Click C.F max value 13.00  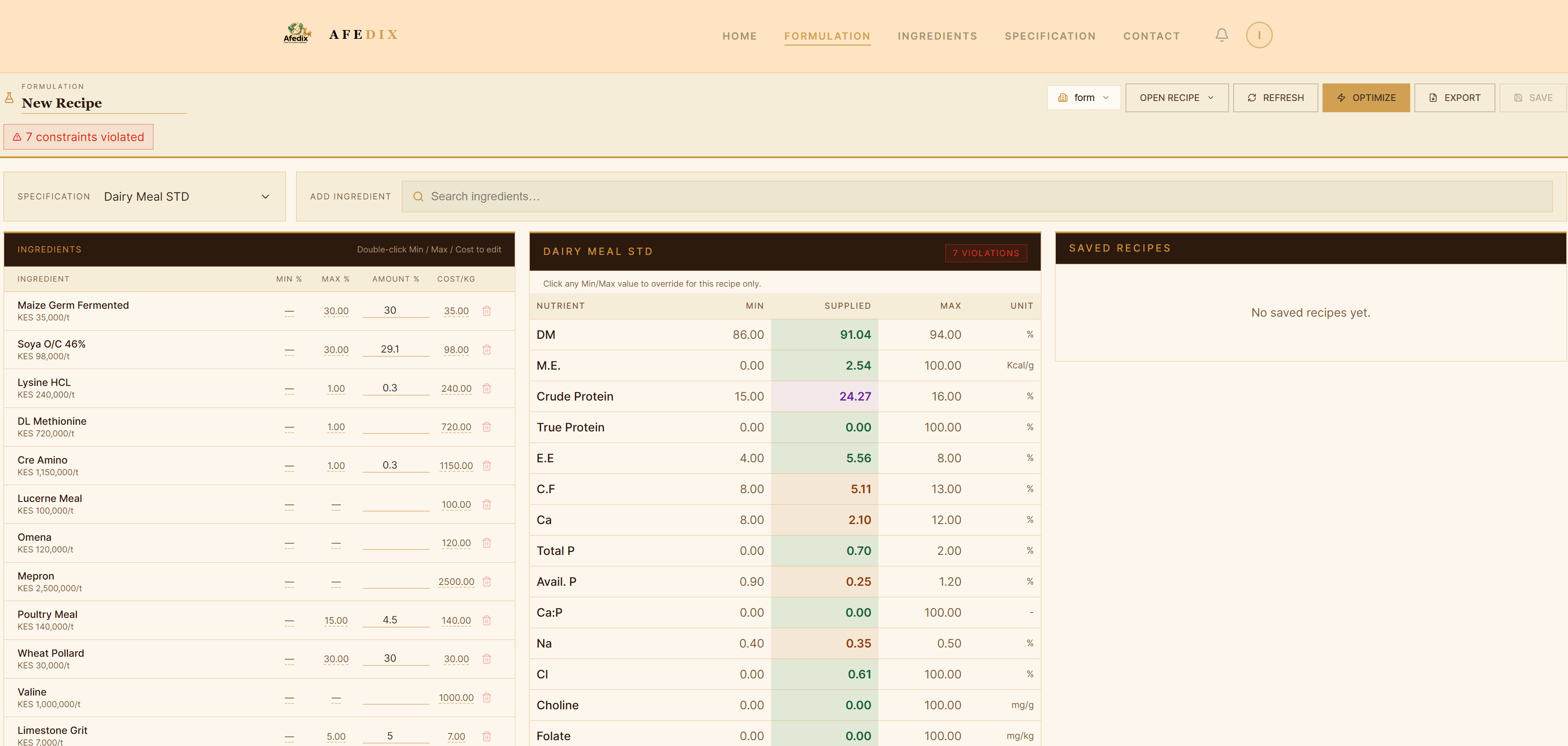(946, 489)
